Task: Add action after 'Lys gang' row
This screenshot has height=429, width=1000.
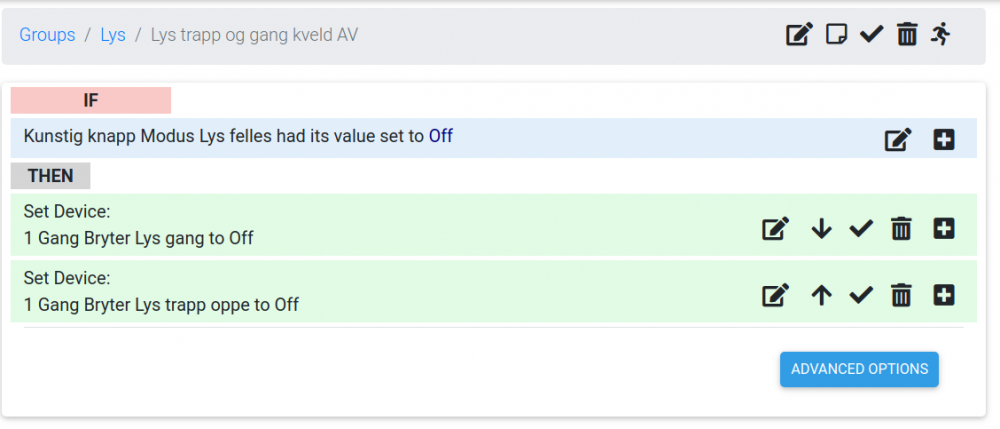Action: click(943, 229)
